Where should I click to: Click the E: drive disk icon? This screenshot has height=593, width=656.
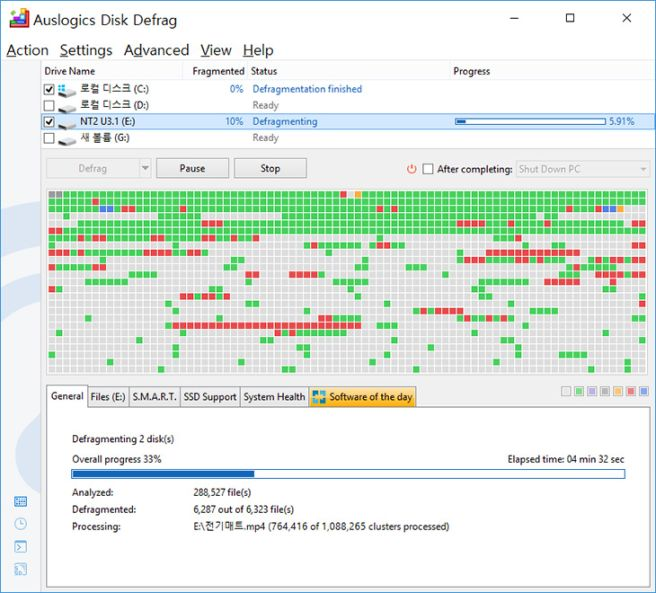point(67,123)
